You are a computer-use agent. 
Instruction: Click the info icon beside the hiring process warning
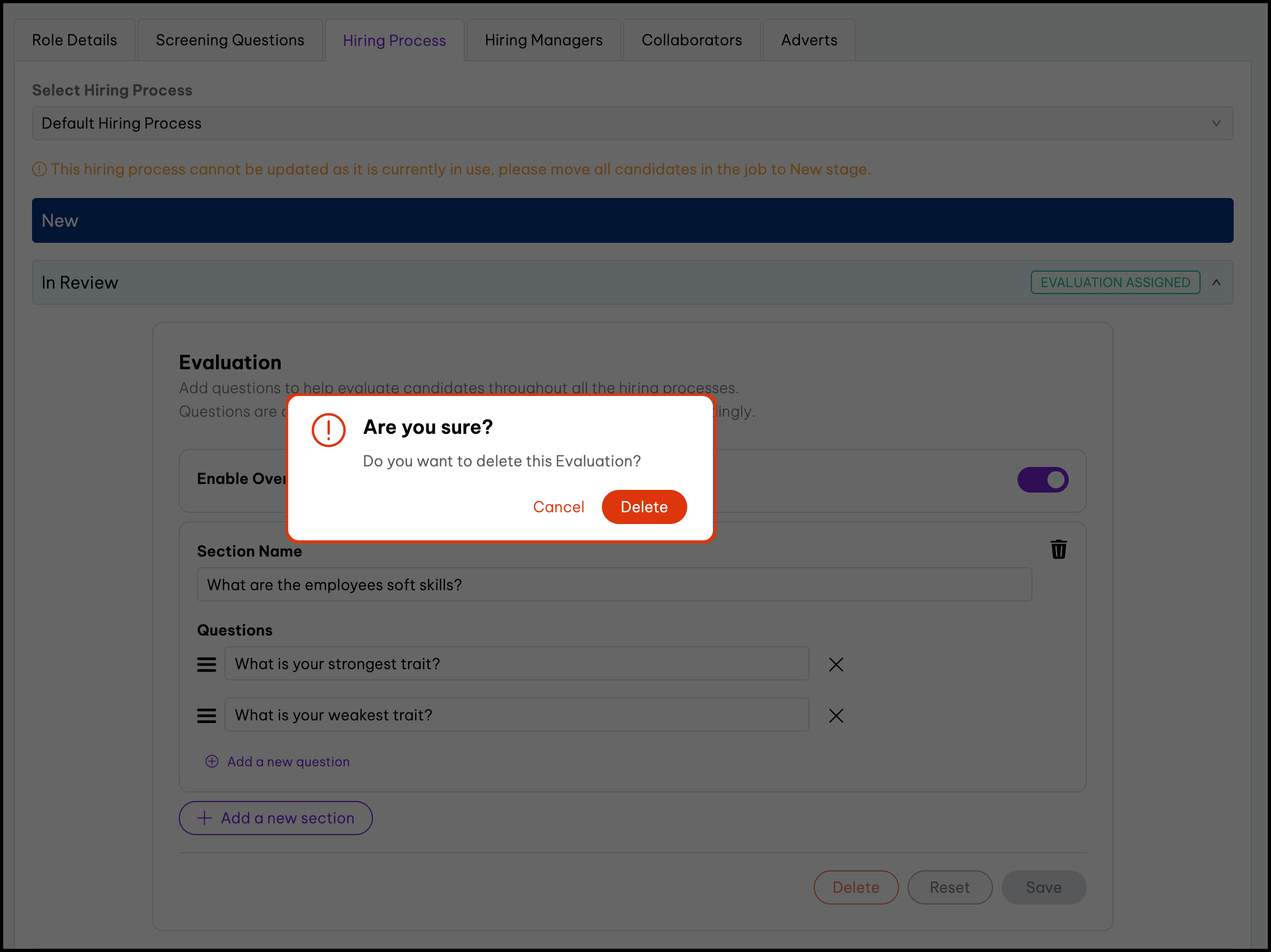(x=39, y=170)
